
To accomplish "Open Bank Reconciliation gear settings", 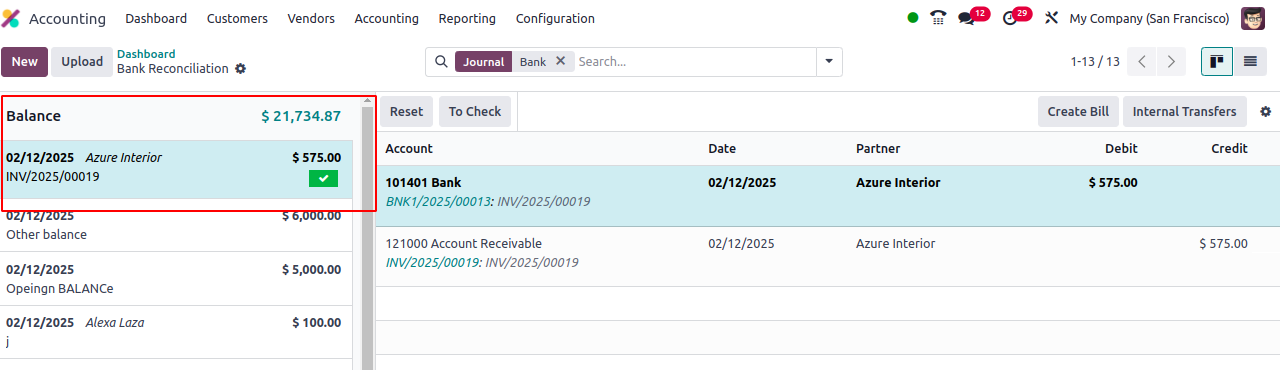I will (x=240, y=69).
